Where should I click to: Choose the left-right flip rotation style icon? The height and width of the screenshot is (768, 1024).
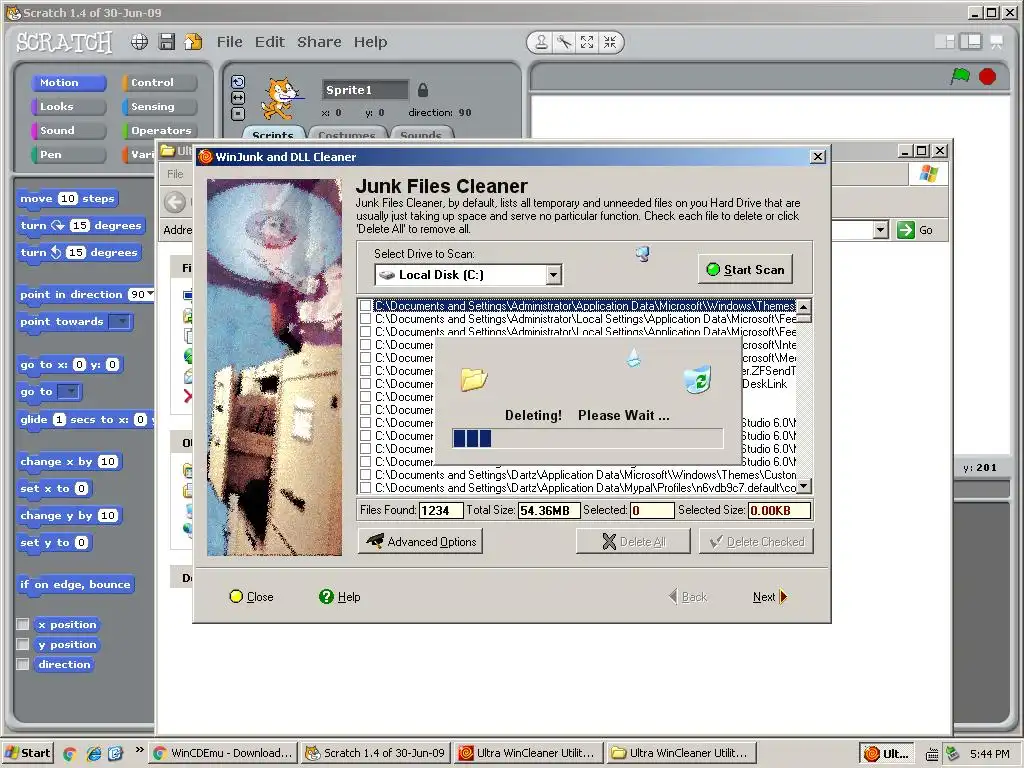pyautogui.click(x=238, y=98)
